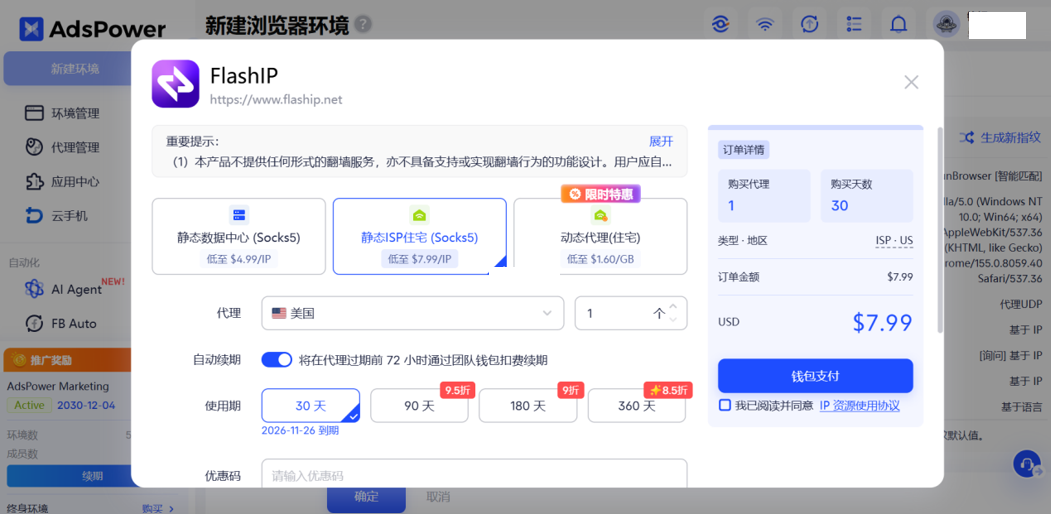The width and height of the screenshot is (1051, 514).
Task: Open the customer support headset icon
Action: tap(1026, 464)
